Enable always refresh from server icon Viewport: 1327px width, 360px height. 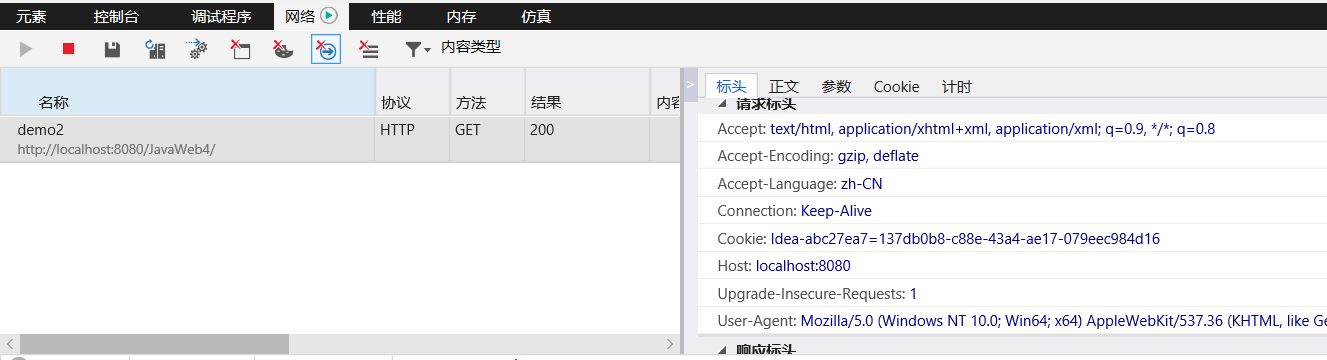(x=155, y=48)
